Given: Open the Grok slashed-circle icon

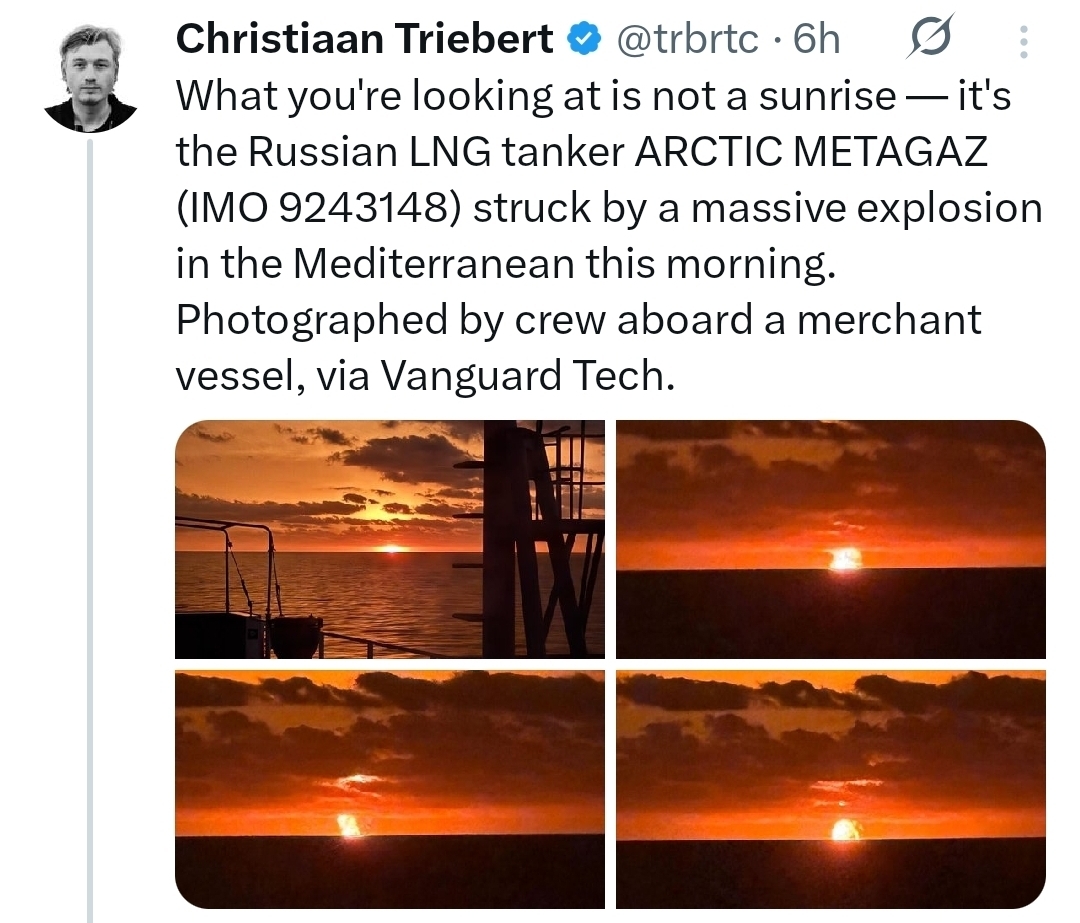Looking at the screenshot, I should [x=931, y=40].
